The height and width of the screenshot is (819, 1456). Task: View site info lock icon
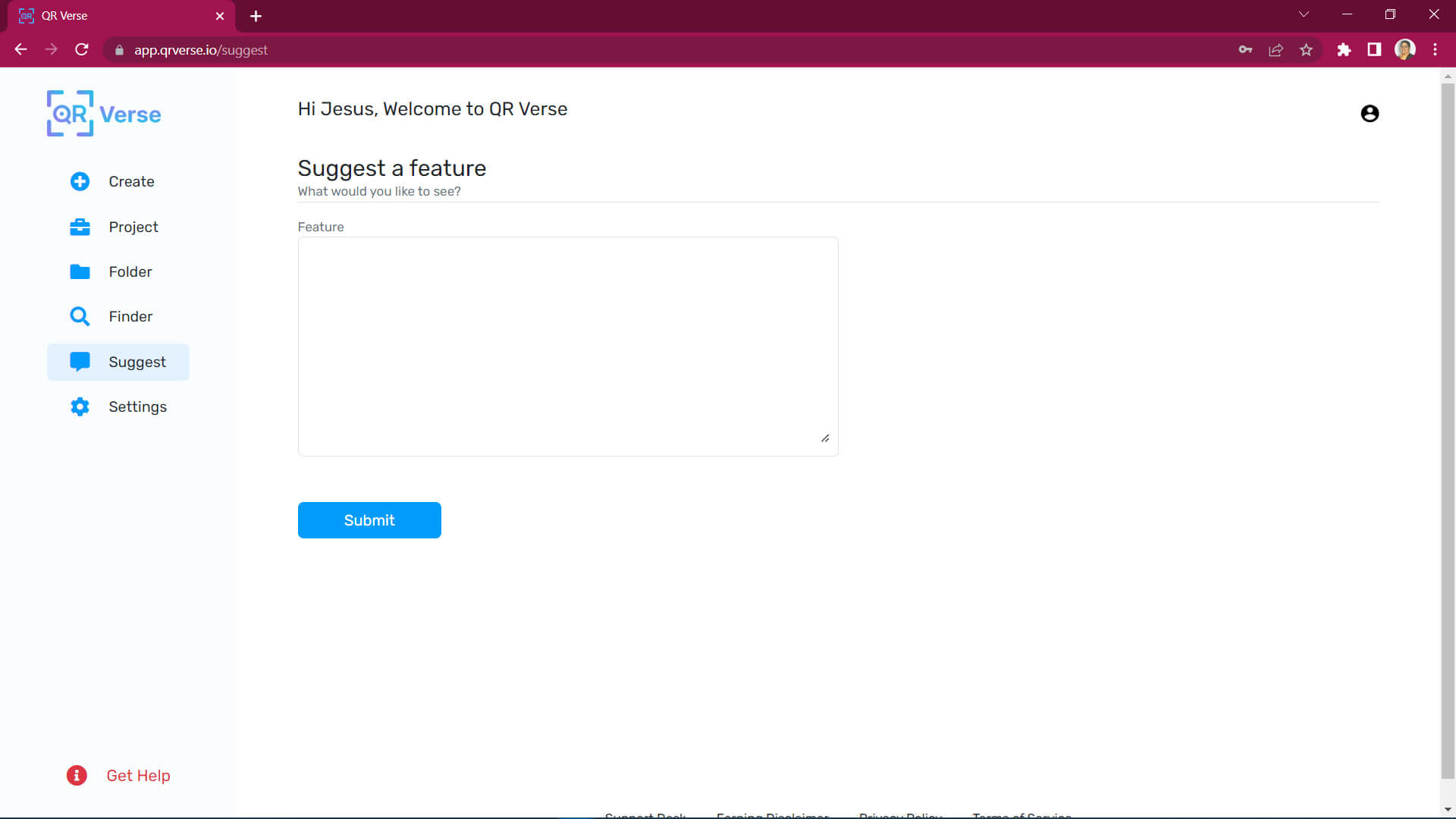point(119,49)
